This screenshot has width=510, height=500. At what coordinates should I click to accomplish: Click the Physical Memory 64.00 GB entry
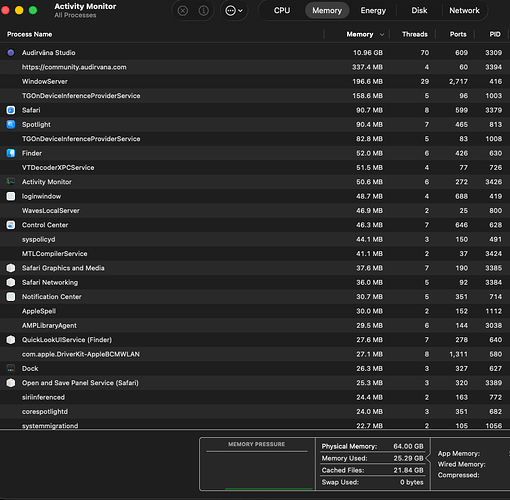click(x=372, y=446)
